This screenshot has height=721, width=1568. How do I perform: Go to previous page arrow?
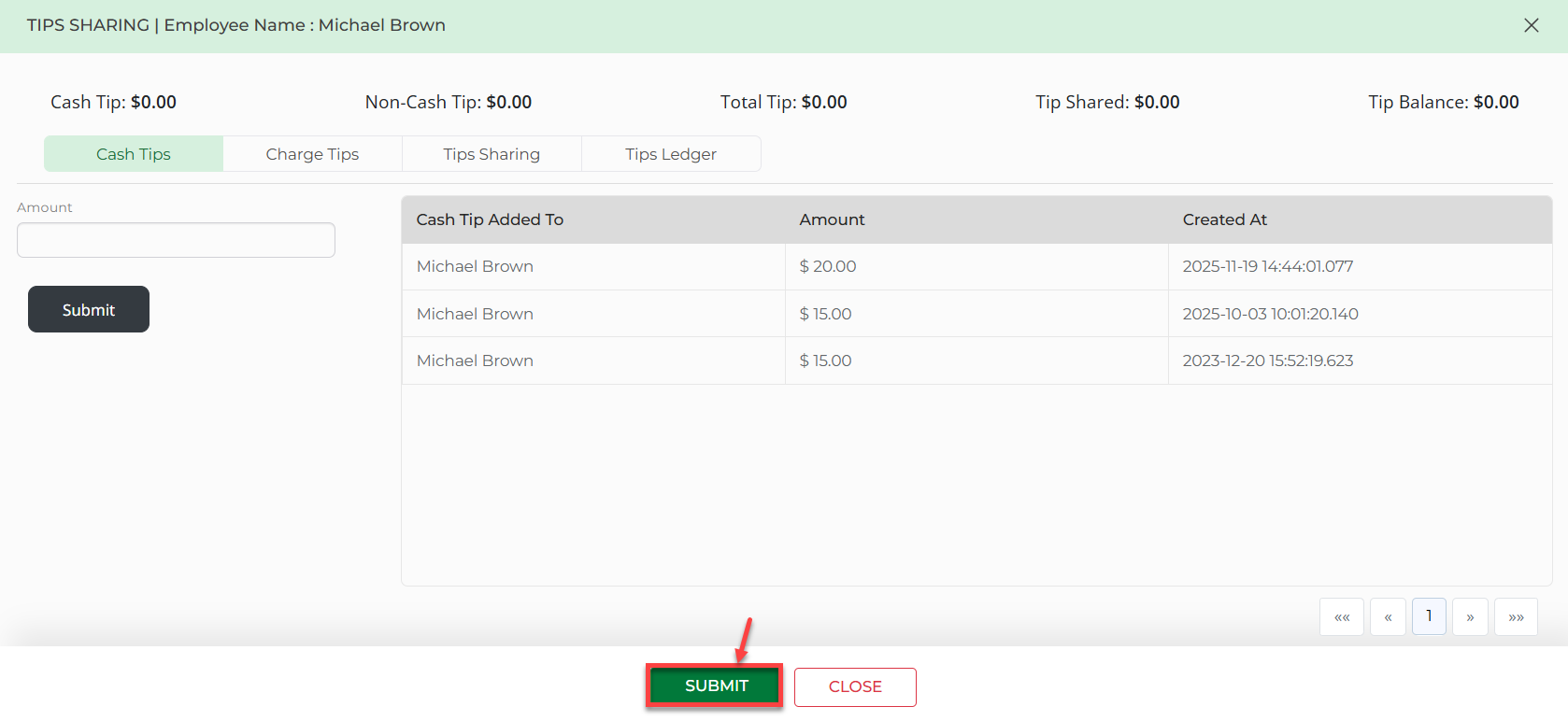click(x=1388, y=617)
